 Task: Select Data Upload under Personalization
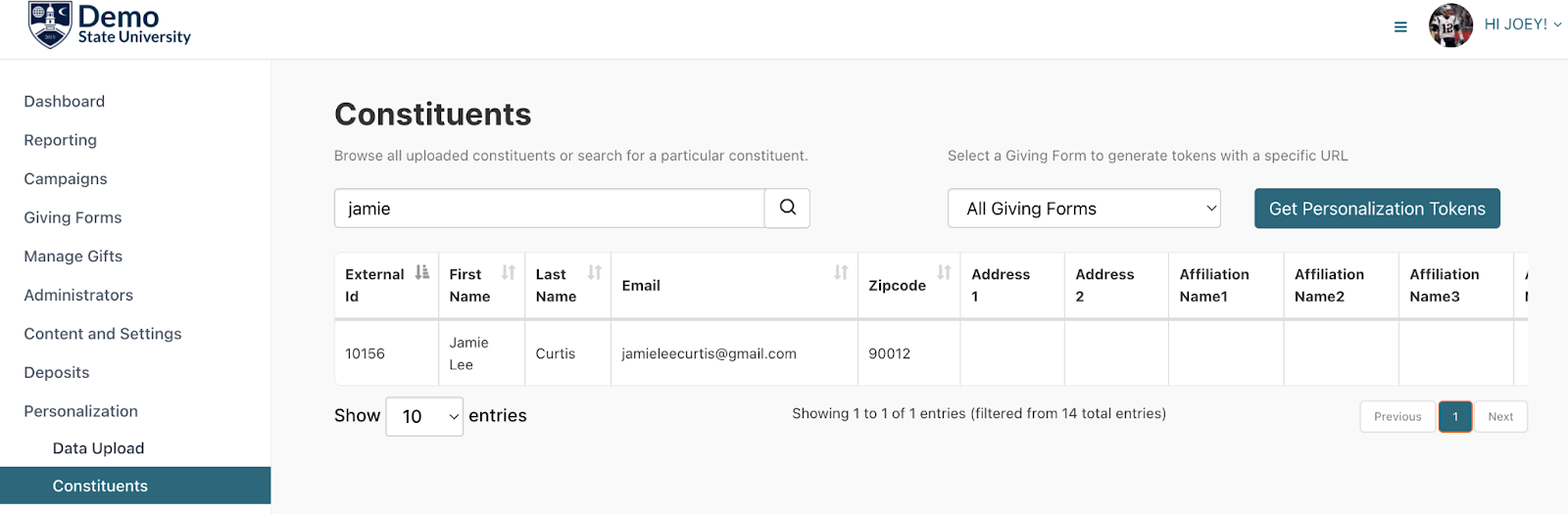[x=98, y=448]
